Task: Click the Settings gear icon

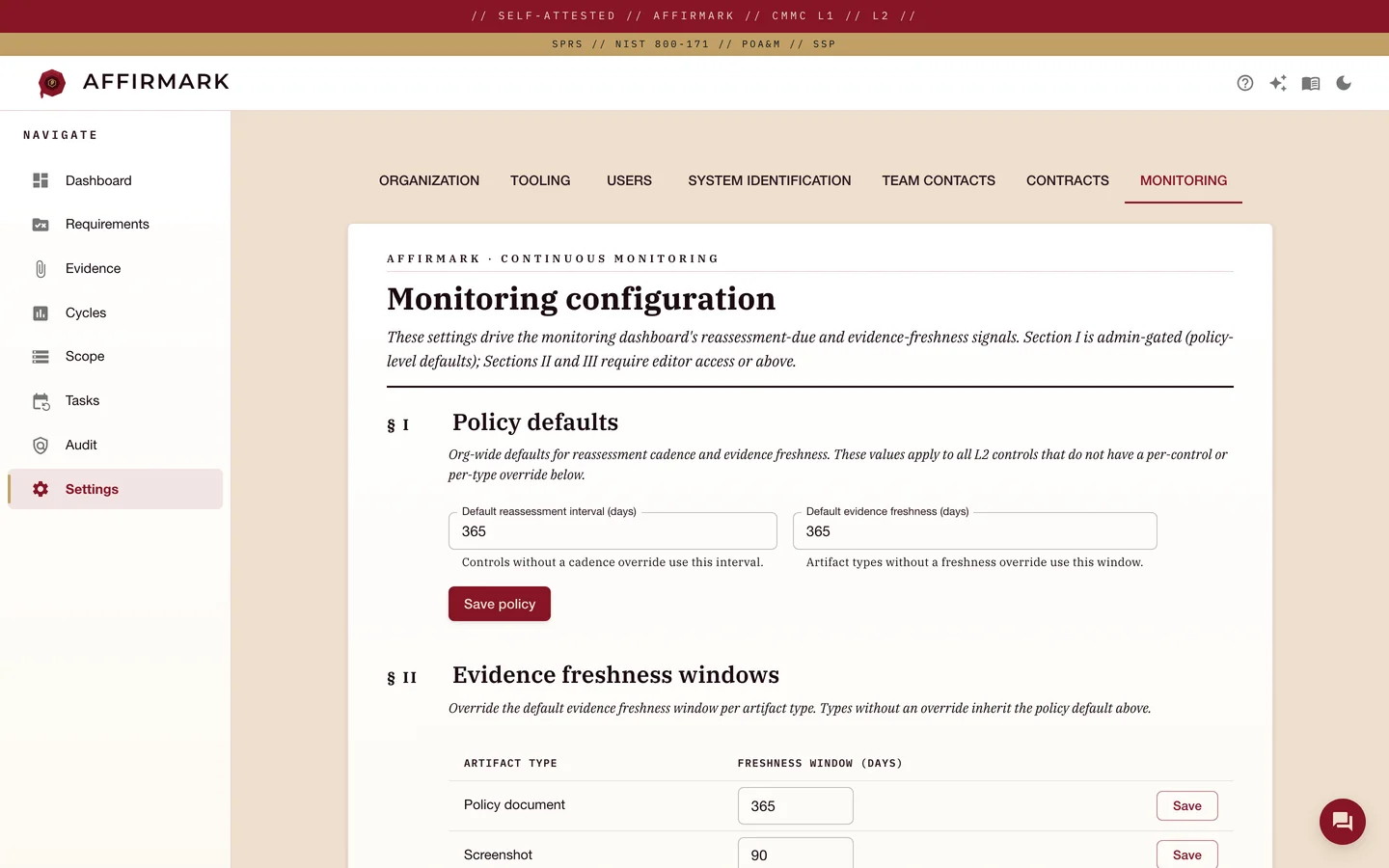Action: point(41,489)
